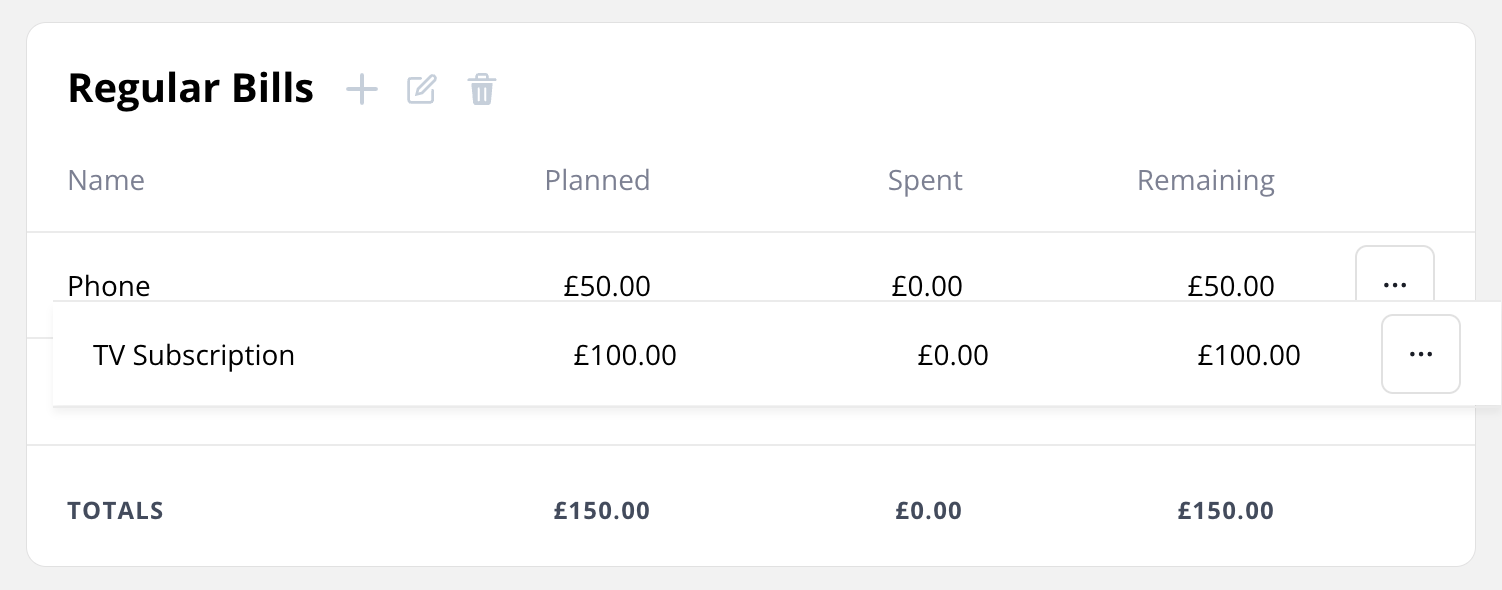
Task: Select TV Subscription planned amount £100.00
Action: click(625, 355)
